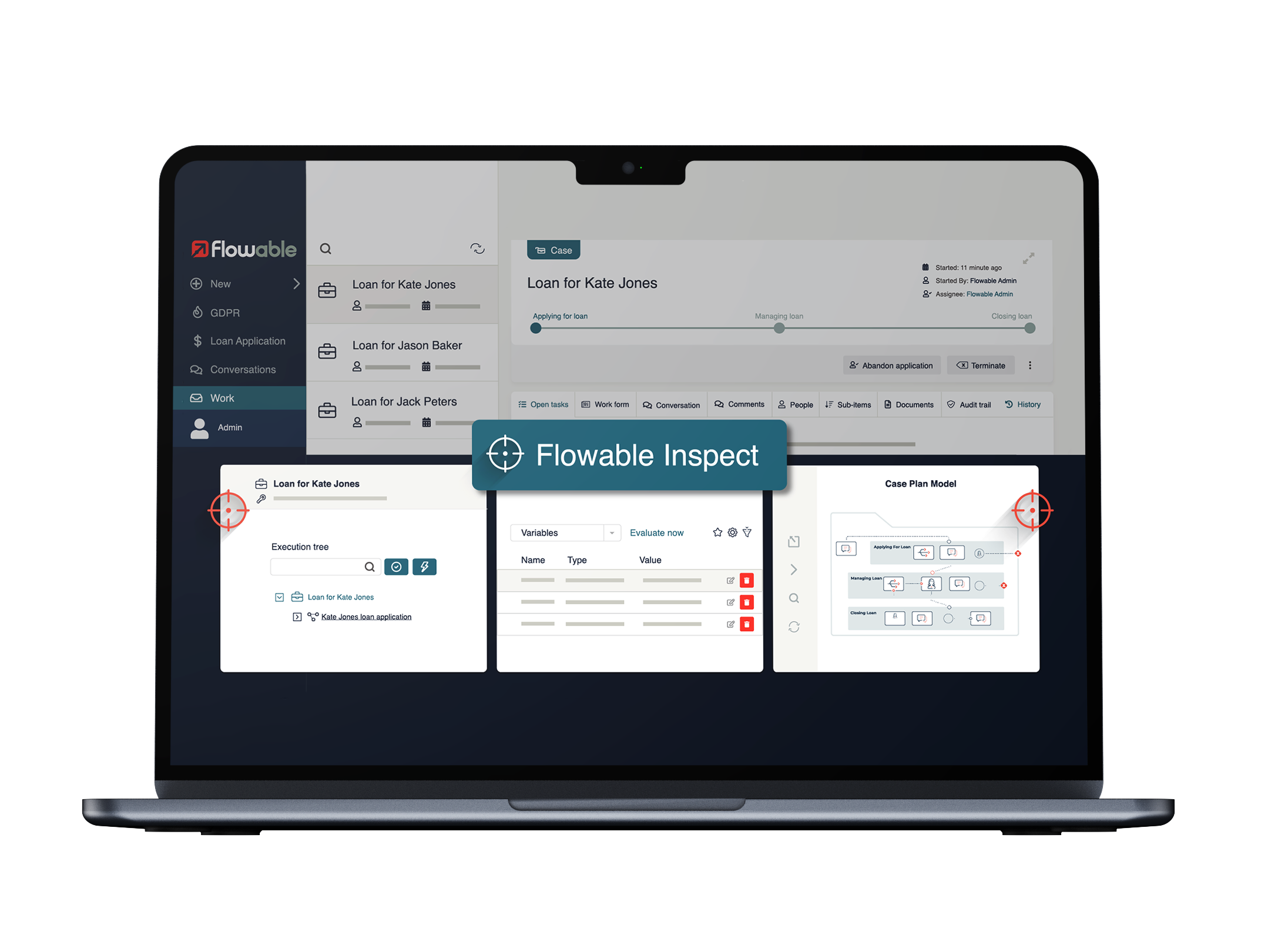Select the Loan for Kate Jones case

coord(405,284)
